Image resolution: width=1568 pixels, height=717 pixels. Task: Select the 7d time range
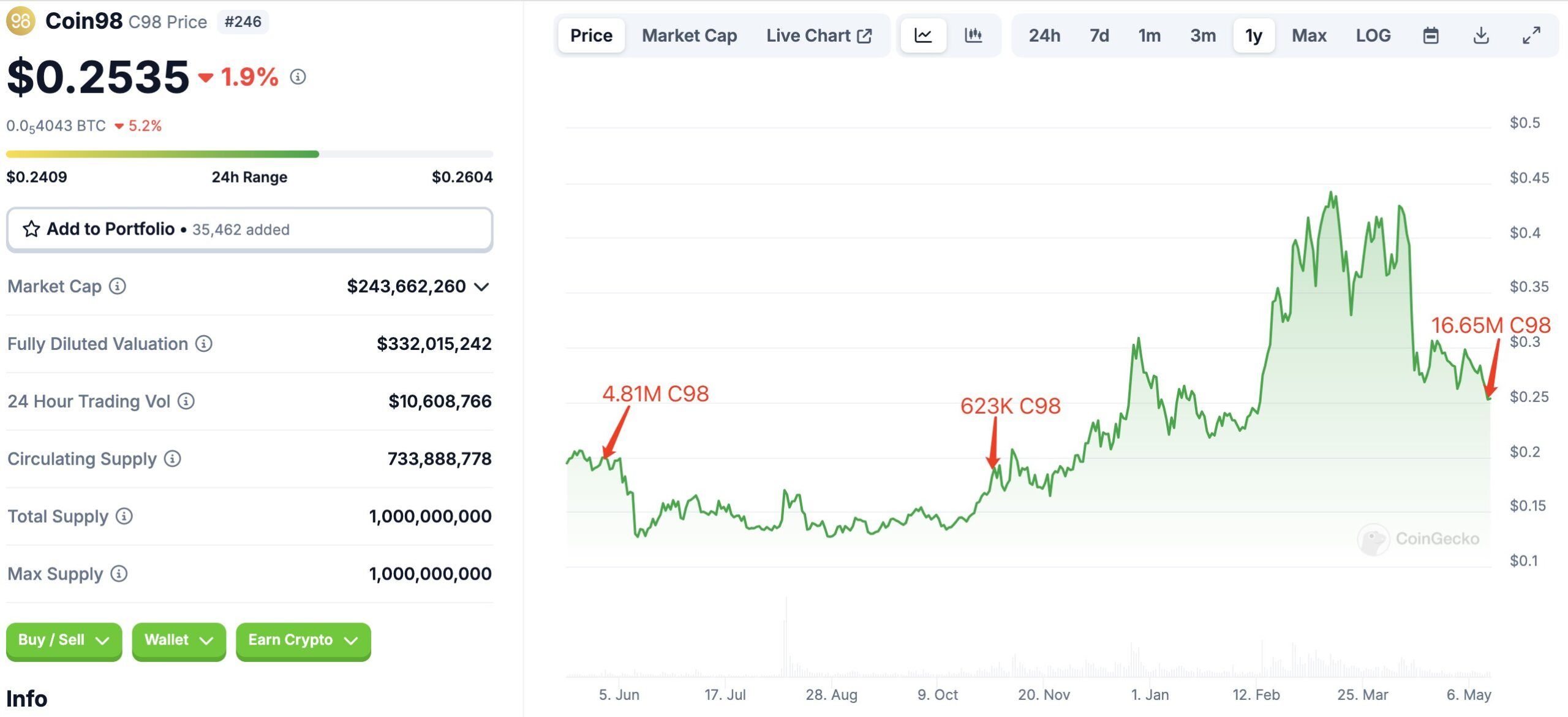pos(1099,36)
